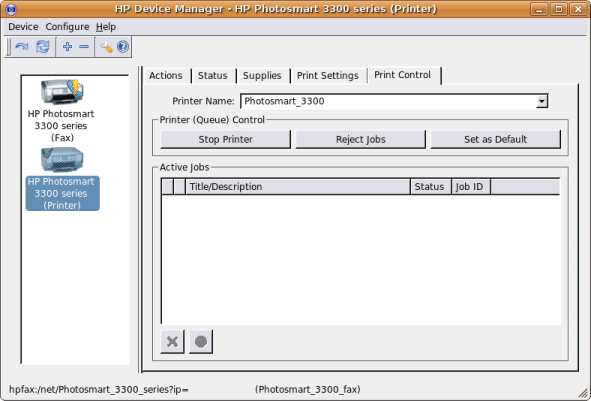Click the Stop Printer button
This screenshot has width=591, height=401.
pos(225,139)
